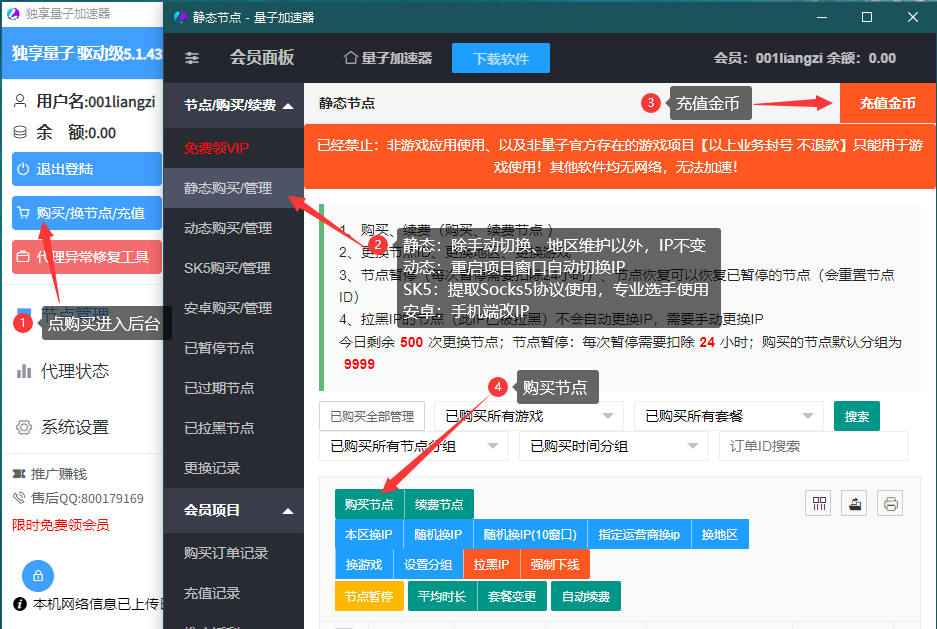The width and height of the screenshot is (937, 629).
Task: Click the 换地区 button
Action: pos(719,534)
